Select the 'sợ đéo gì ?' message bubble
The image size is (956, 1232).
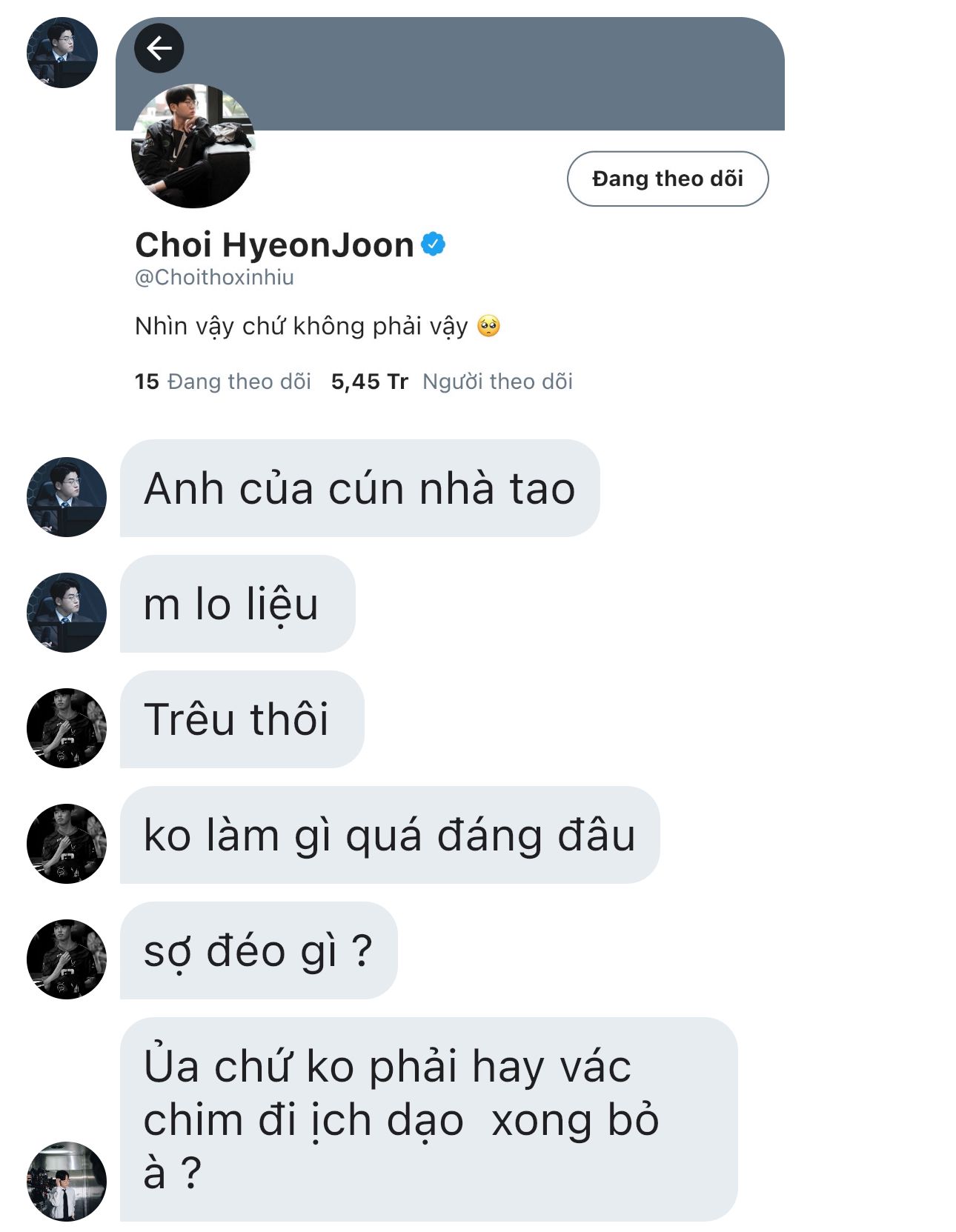pos(259,950)
